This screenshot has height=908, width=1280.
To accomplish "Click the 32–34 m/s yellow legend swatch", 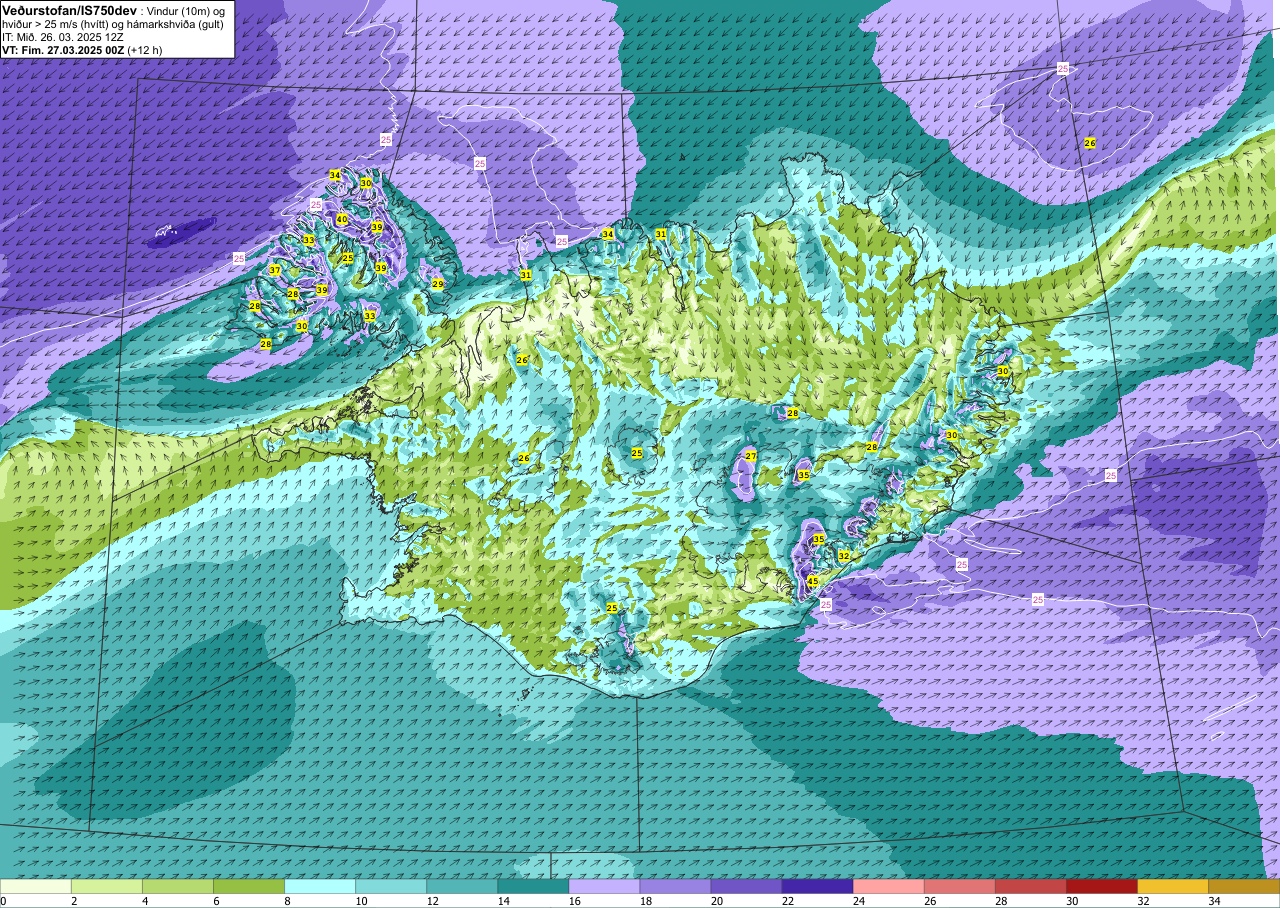I will [x=1172, y=886].
